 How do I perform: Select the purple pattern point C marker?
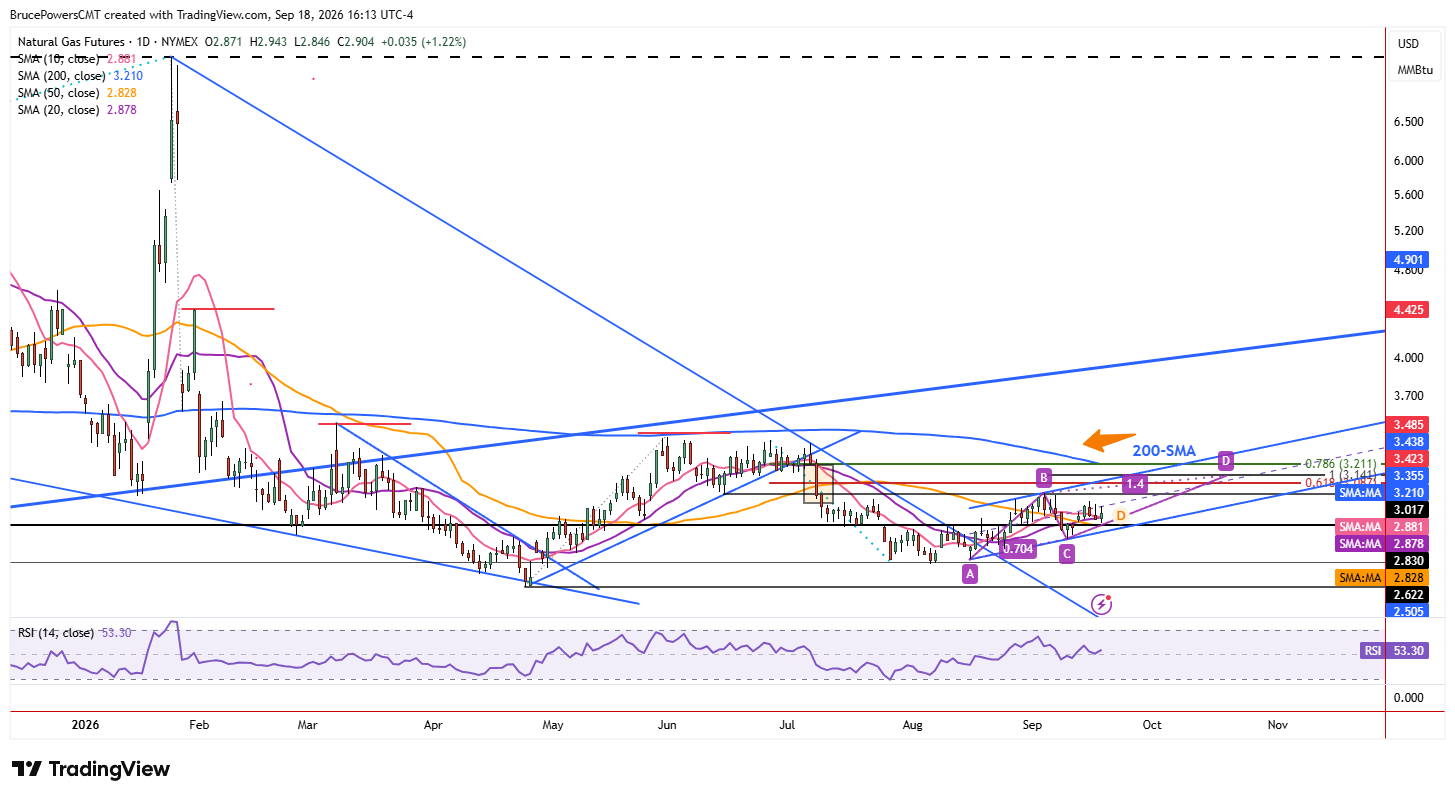click(x=1067, y=552)
